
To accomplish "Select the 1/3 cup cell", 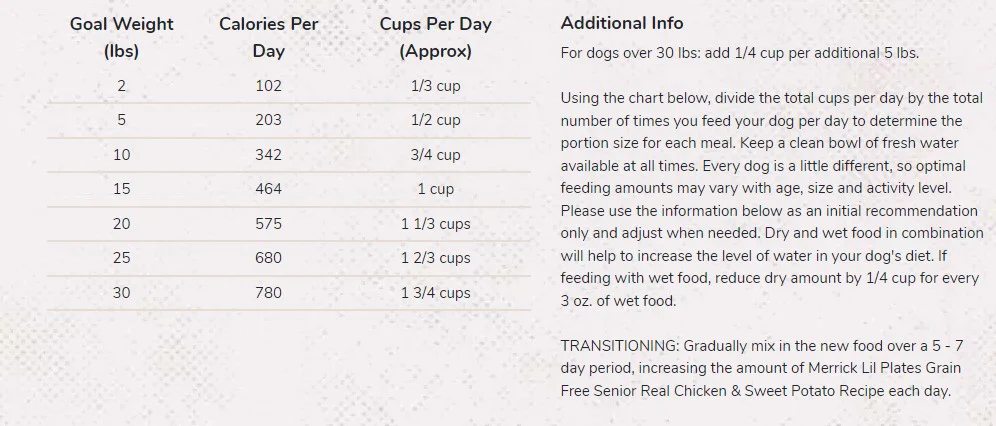I will 436,86.
